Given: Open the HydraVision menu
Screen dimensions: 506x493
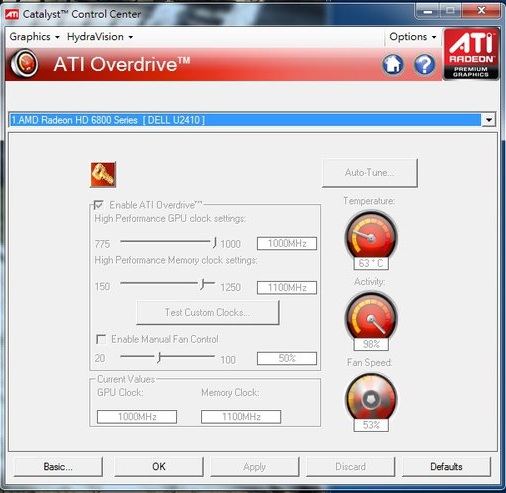Looking at the screenshot, I should 100,37.
